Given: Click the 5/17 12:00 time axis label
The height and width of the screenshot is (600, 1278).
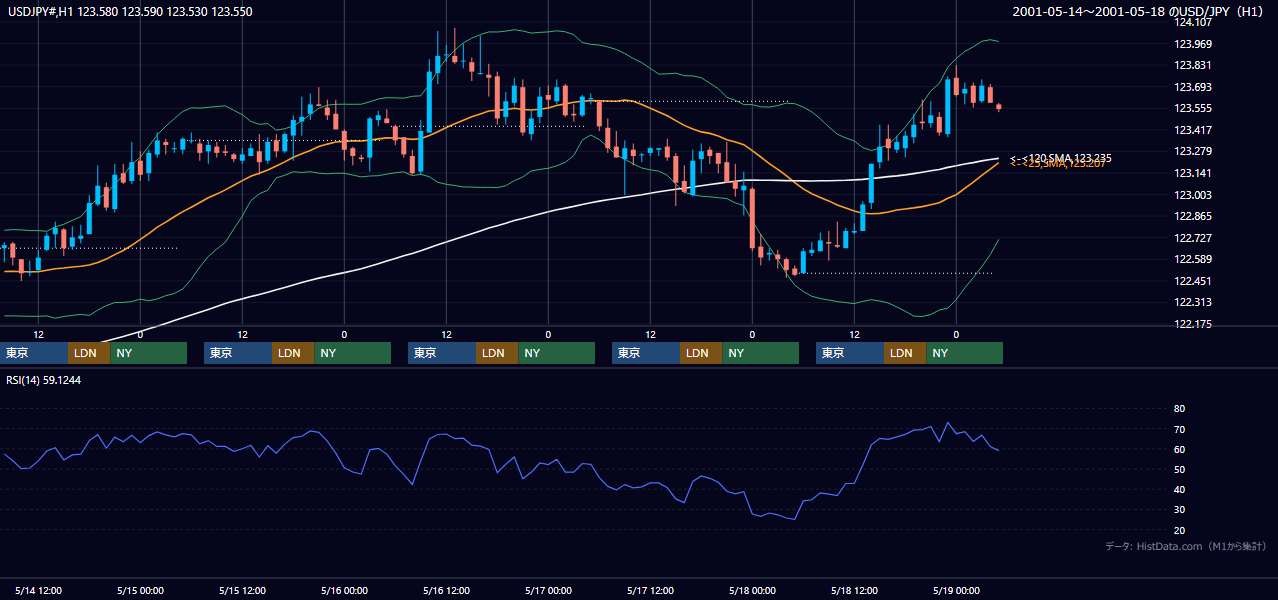Looking at the screenshot, I should [x=651, y=590].
